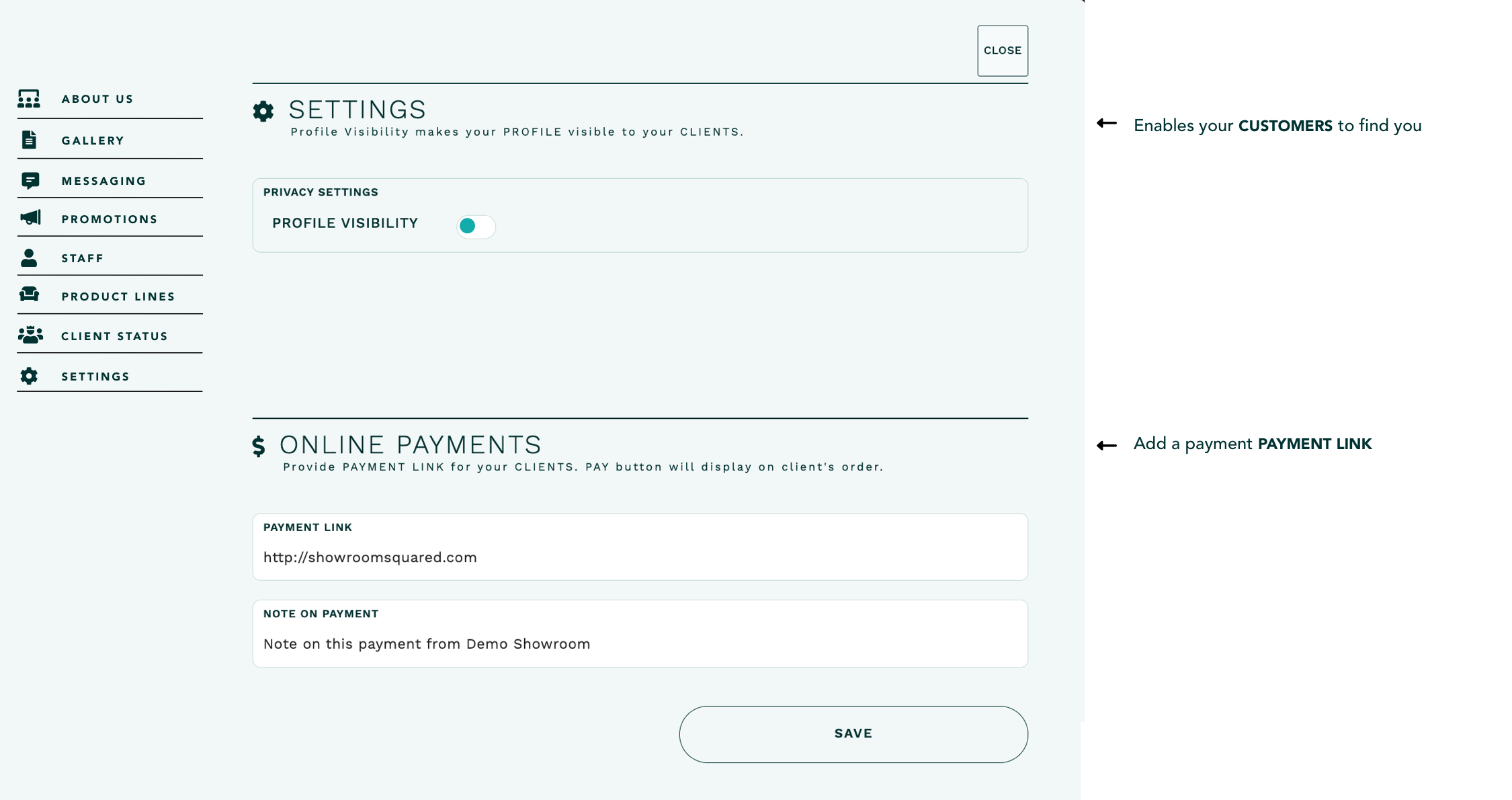Open the SETTINGS sidebar section

click(x=95, y=376)
